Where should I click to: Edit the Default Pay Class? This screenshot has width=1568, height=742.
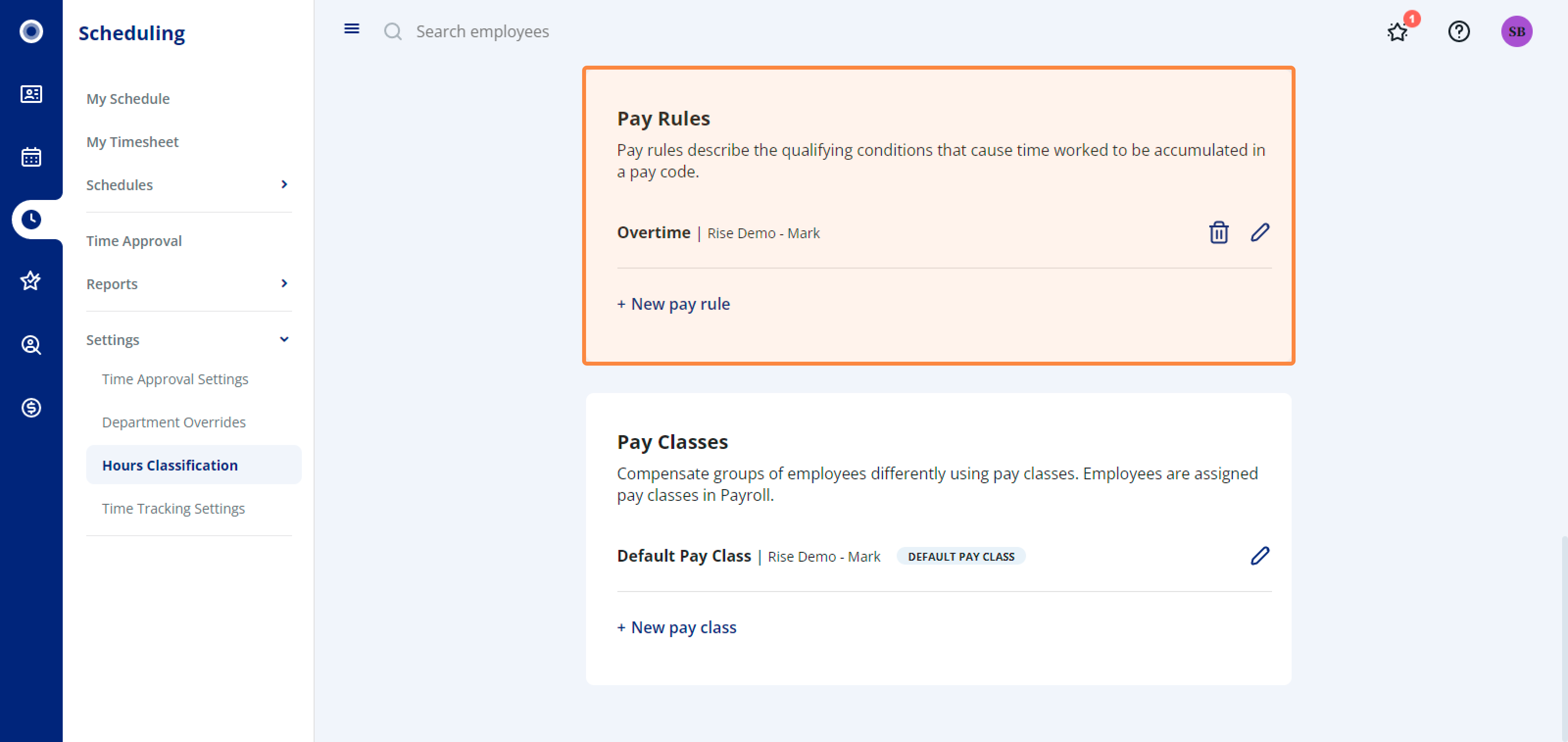click(1260, 556)
